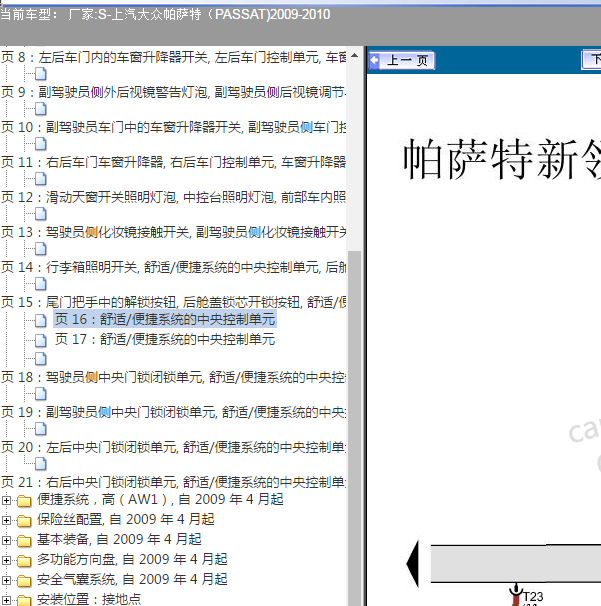Expand the 保险丝配置 folder node
The width and height of the screenshot is (601, 606).
point(6,521)
